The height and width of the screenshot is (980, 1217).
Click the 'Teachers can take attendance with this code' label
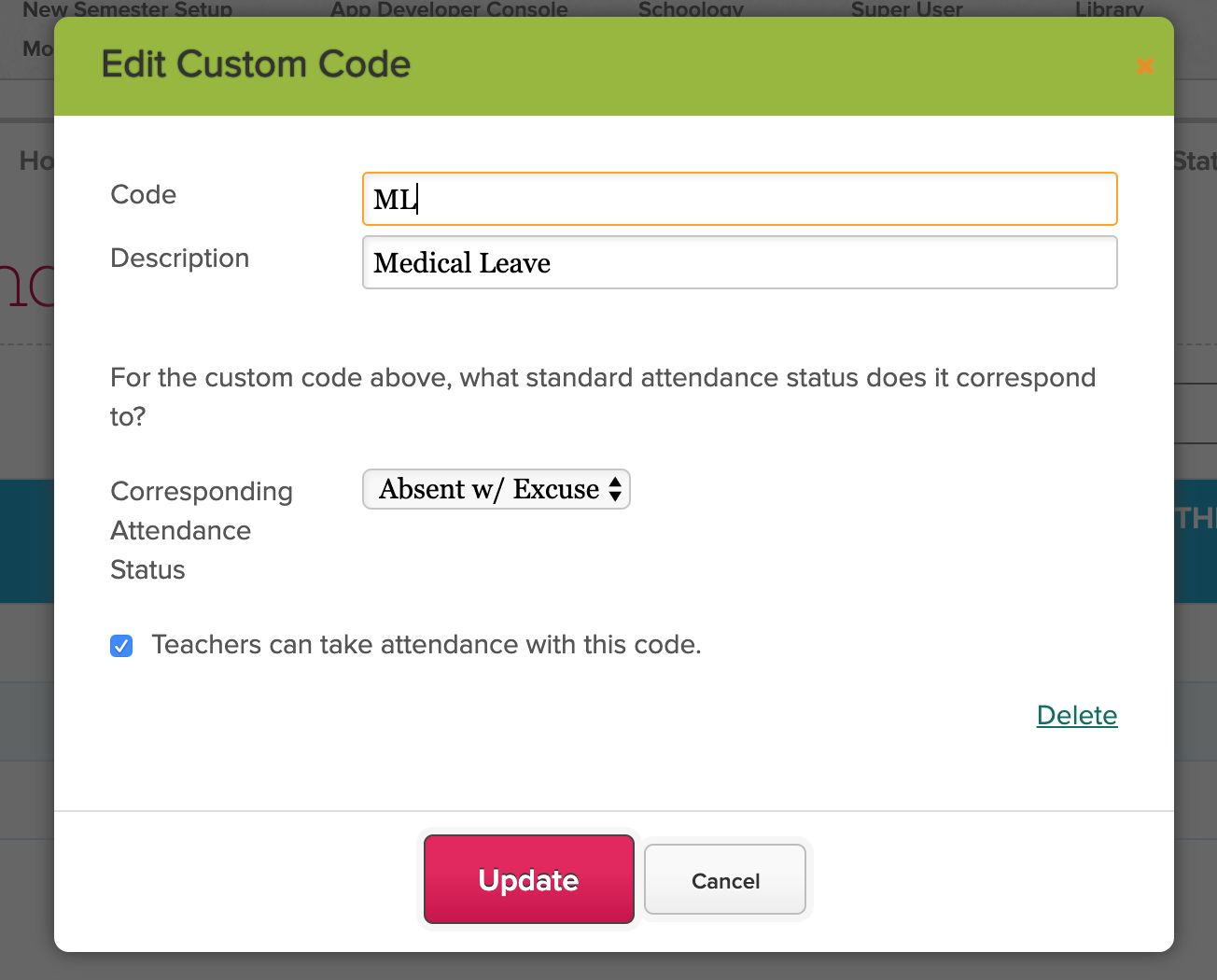[x=426, y=645]
